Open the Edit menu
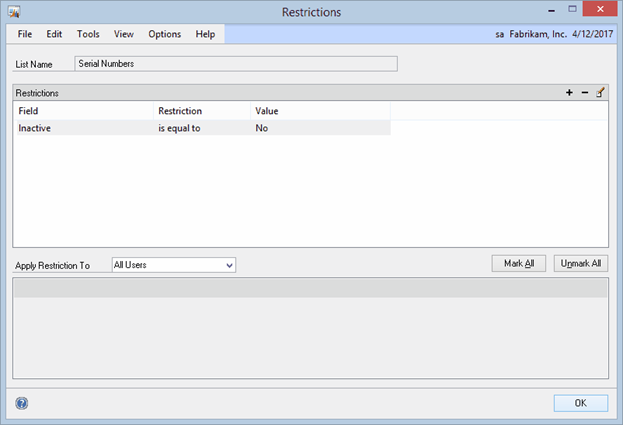Screen dimensions: 624x426 point(54,34)
